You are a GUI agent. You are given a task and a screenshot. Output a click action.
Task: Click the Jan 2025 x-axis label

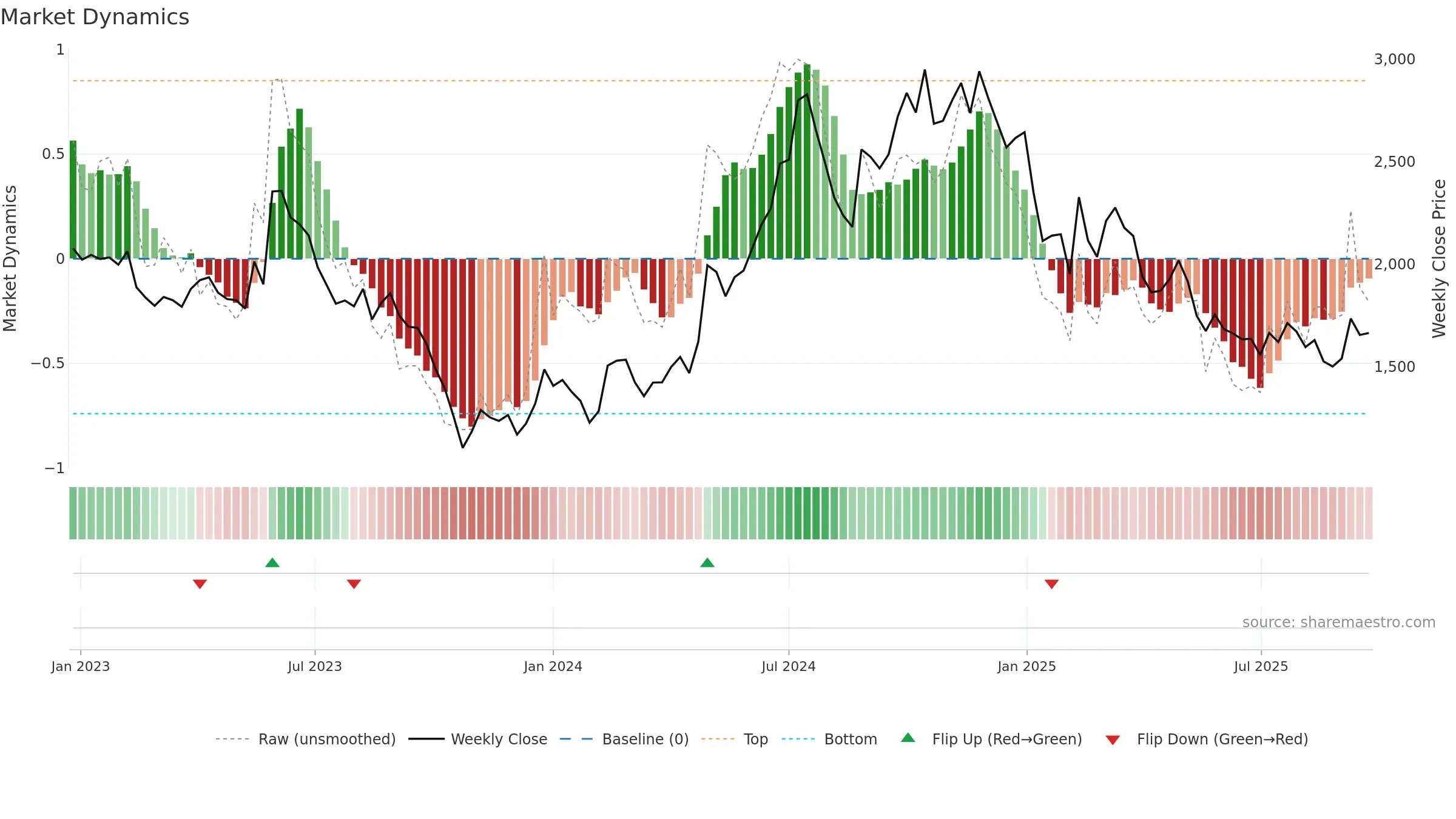[x=1027, y=666]
